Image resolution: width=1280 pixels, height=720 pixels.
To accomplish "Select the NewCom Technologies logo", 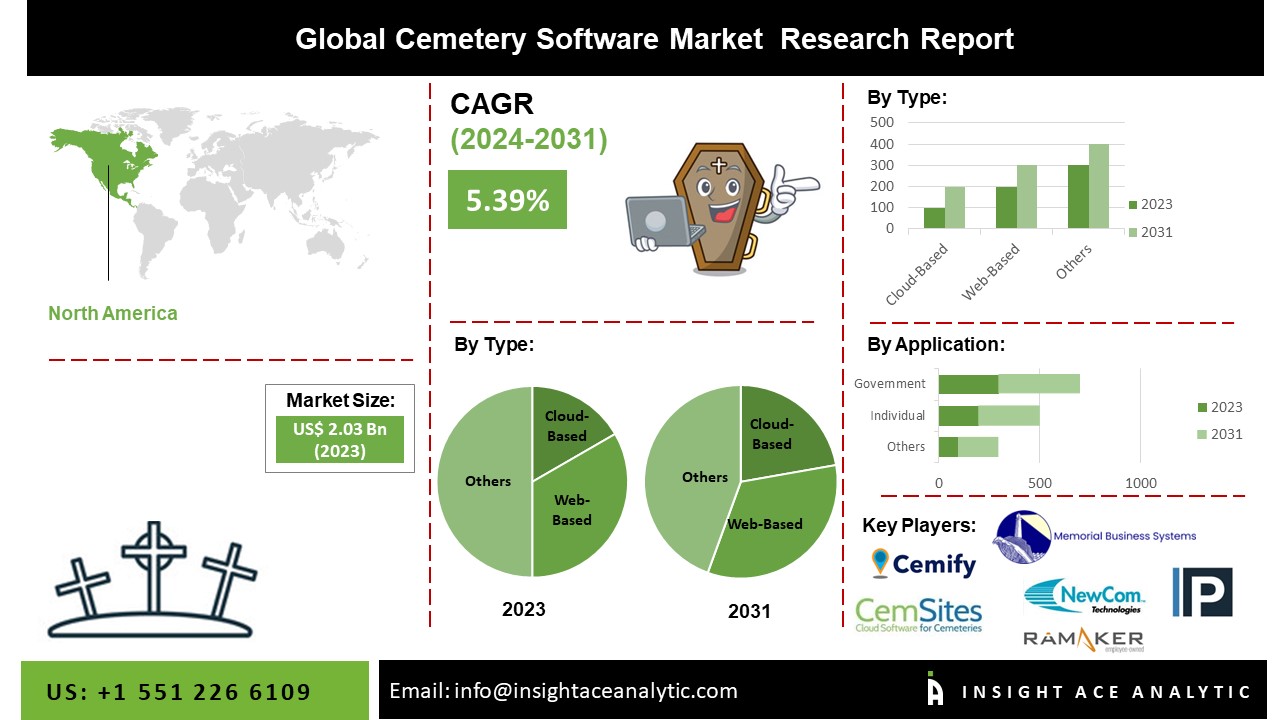I will point(1084,597).
